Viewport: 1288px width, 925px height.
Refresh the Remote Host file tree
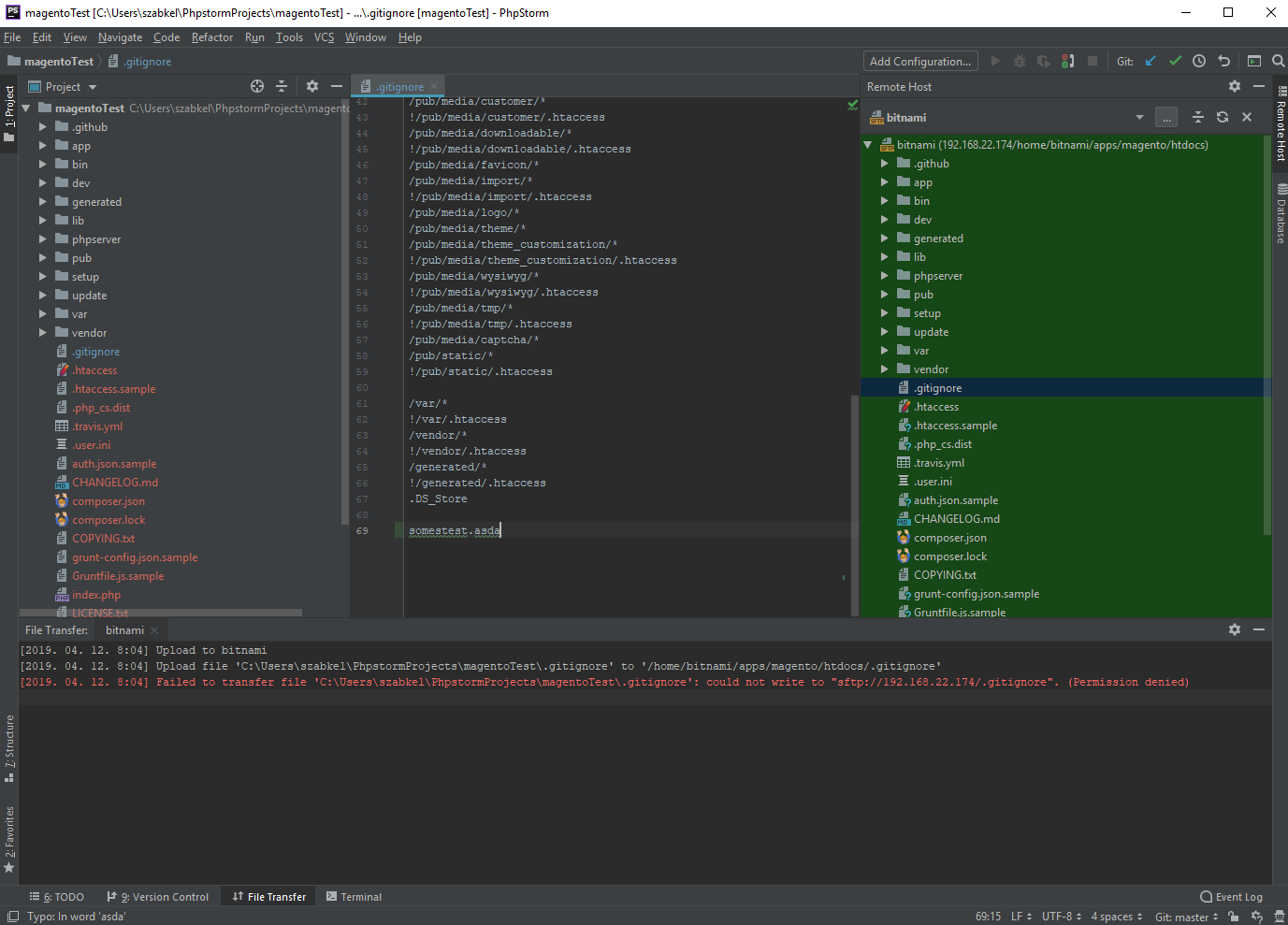pos(1223,117)
